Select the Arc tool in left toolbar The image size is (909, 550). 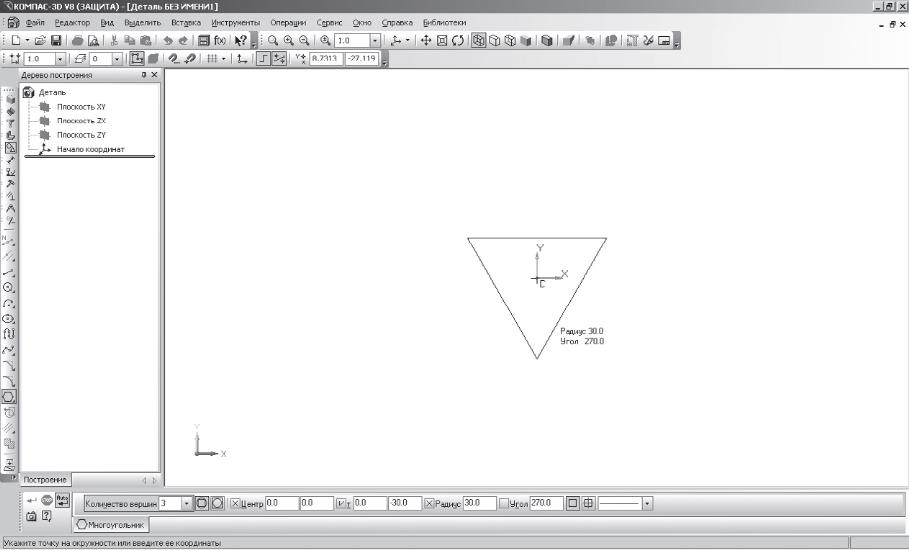pyautogui.click(x=9, y=303)
